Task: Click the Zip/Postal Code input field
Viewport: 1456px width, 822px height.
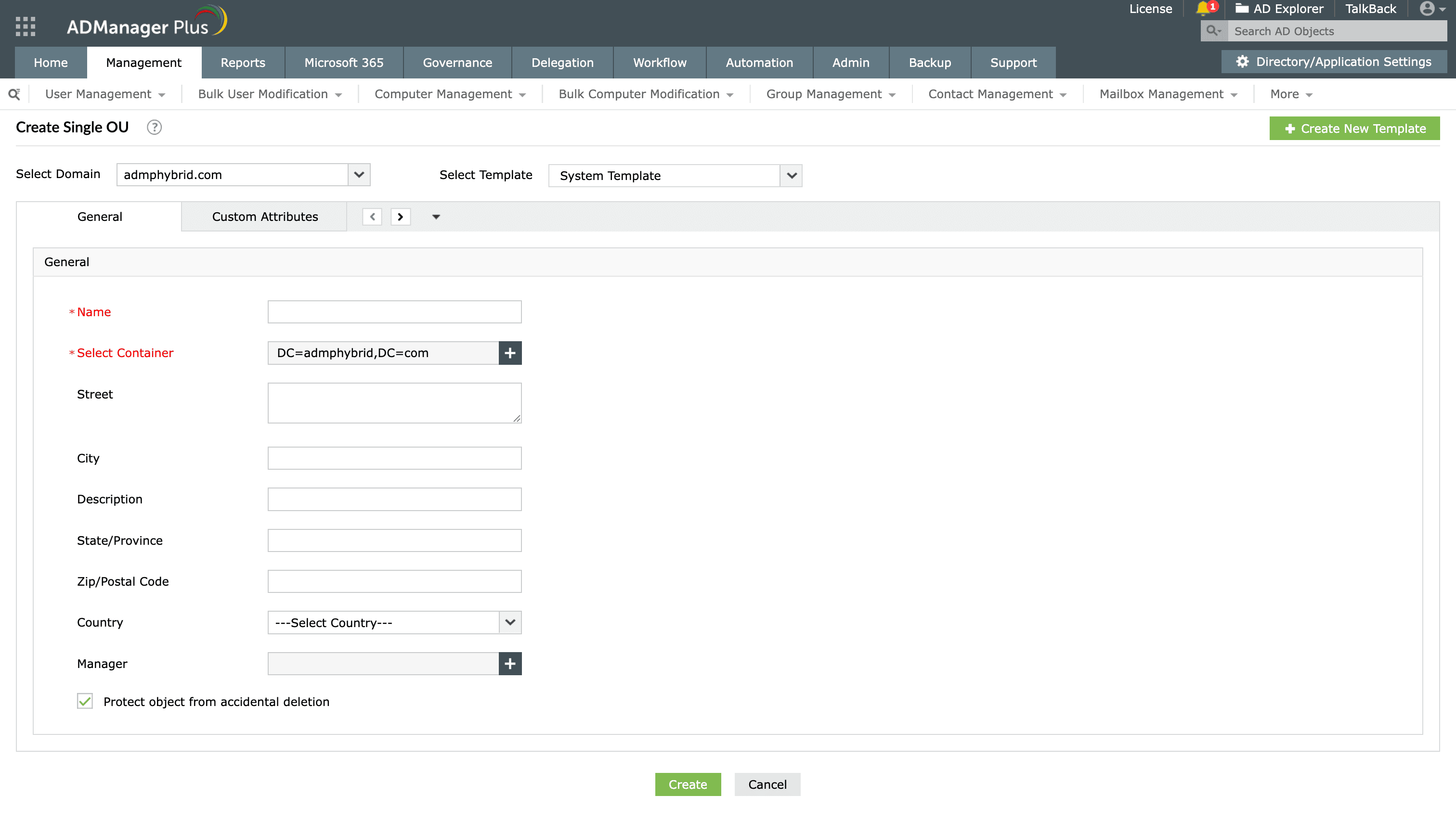Action: click(x=394, y=581)
